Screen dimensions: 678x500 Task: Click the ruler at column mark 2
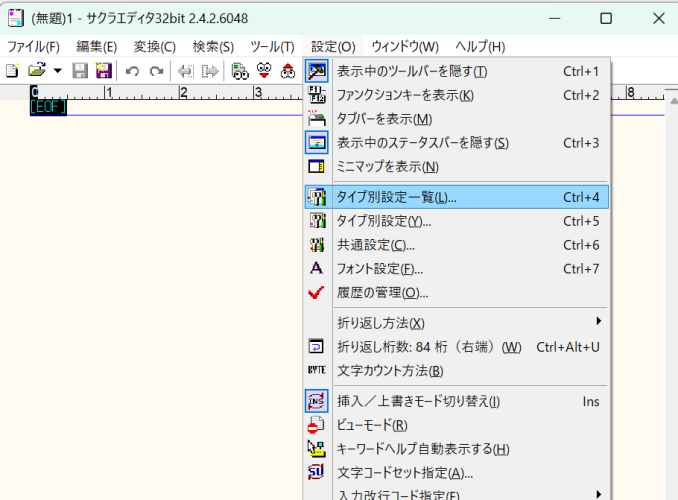coord(183,93)
